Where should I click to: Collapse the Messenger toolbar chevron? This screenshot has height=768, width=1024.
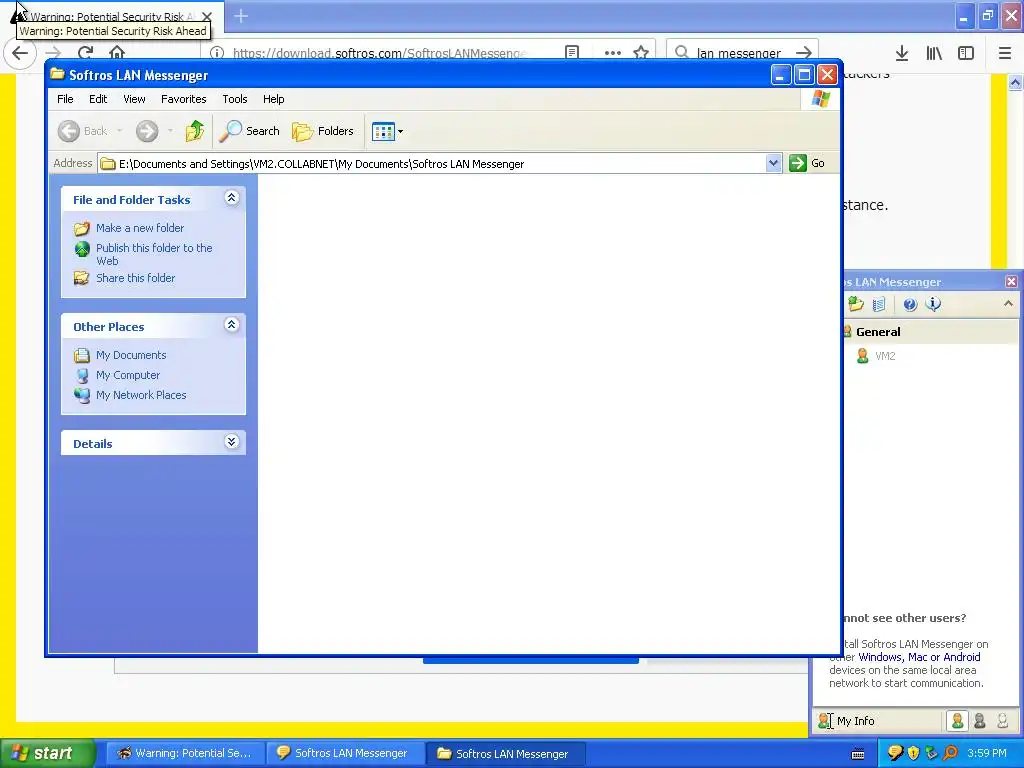click(1008, 304)
